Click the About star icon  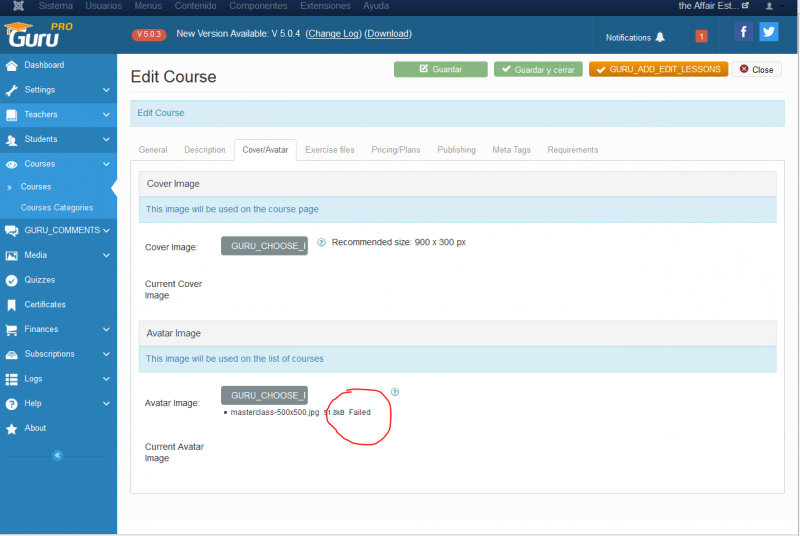(x=11, y=428)
